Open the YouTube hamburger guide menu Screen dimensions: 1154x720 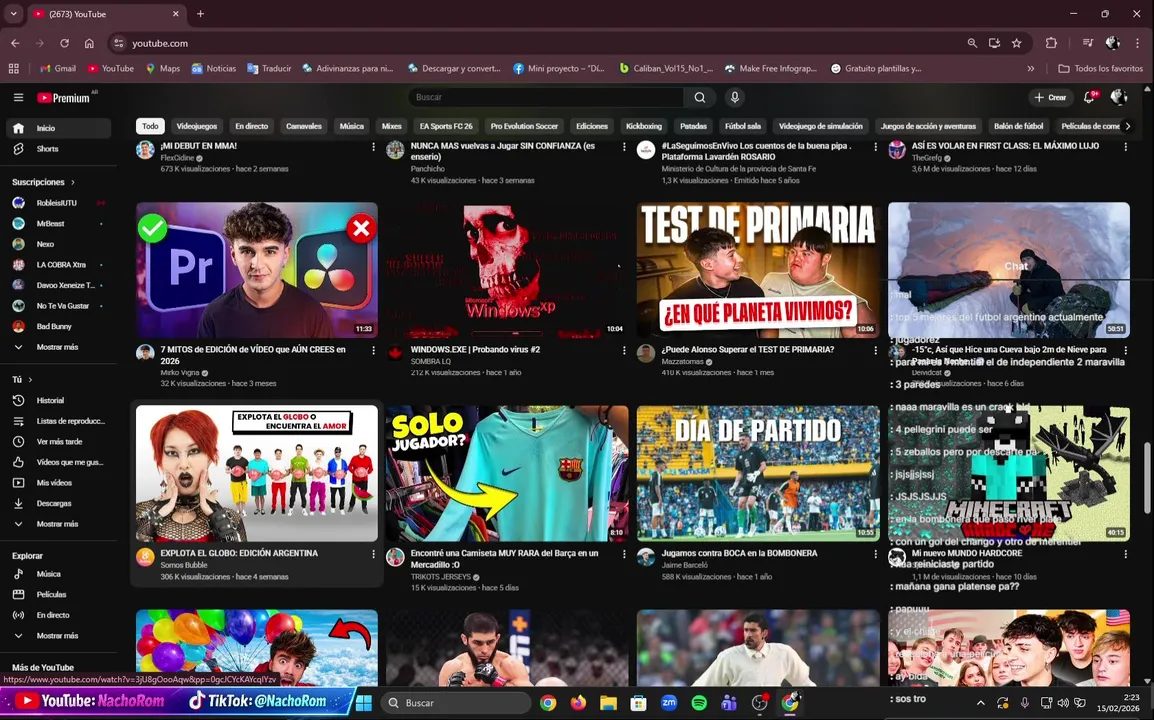18,97
